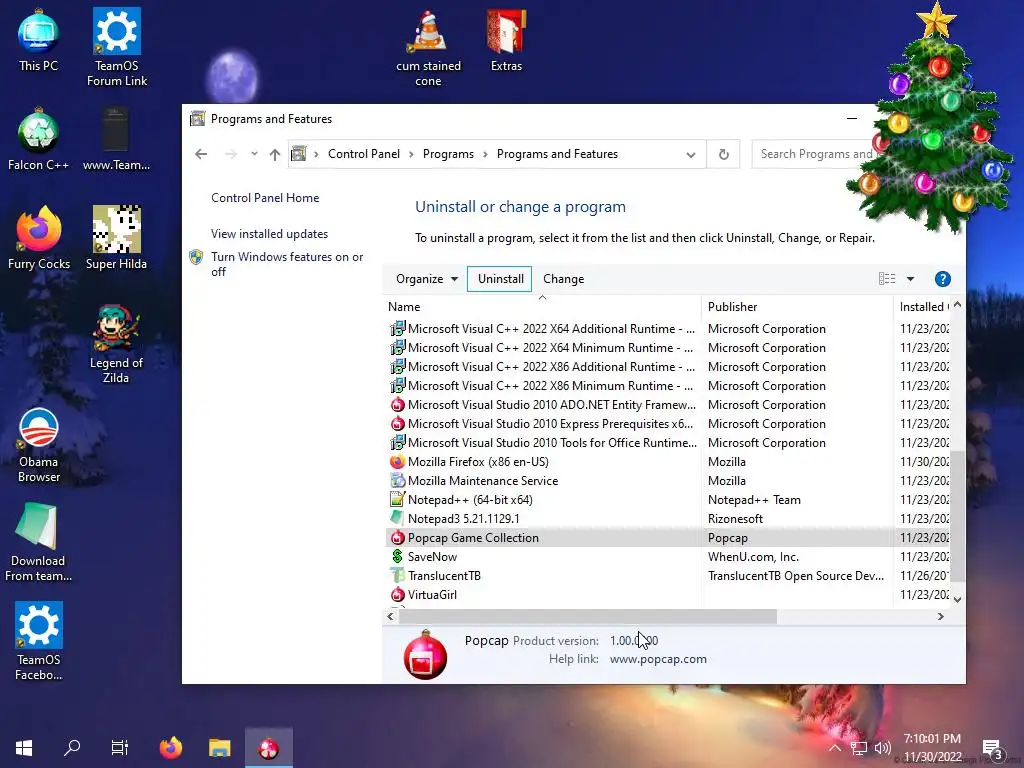Expand the view options dropdown arrow
The width and height of the screenshot is (1024, 768).
click(910, 279)
